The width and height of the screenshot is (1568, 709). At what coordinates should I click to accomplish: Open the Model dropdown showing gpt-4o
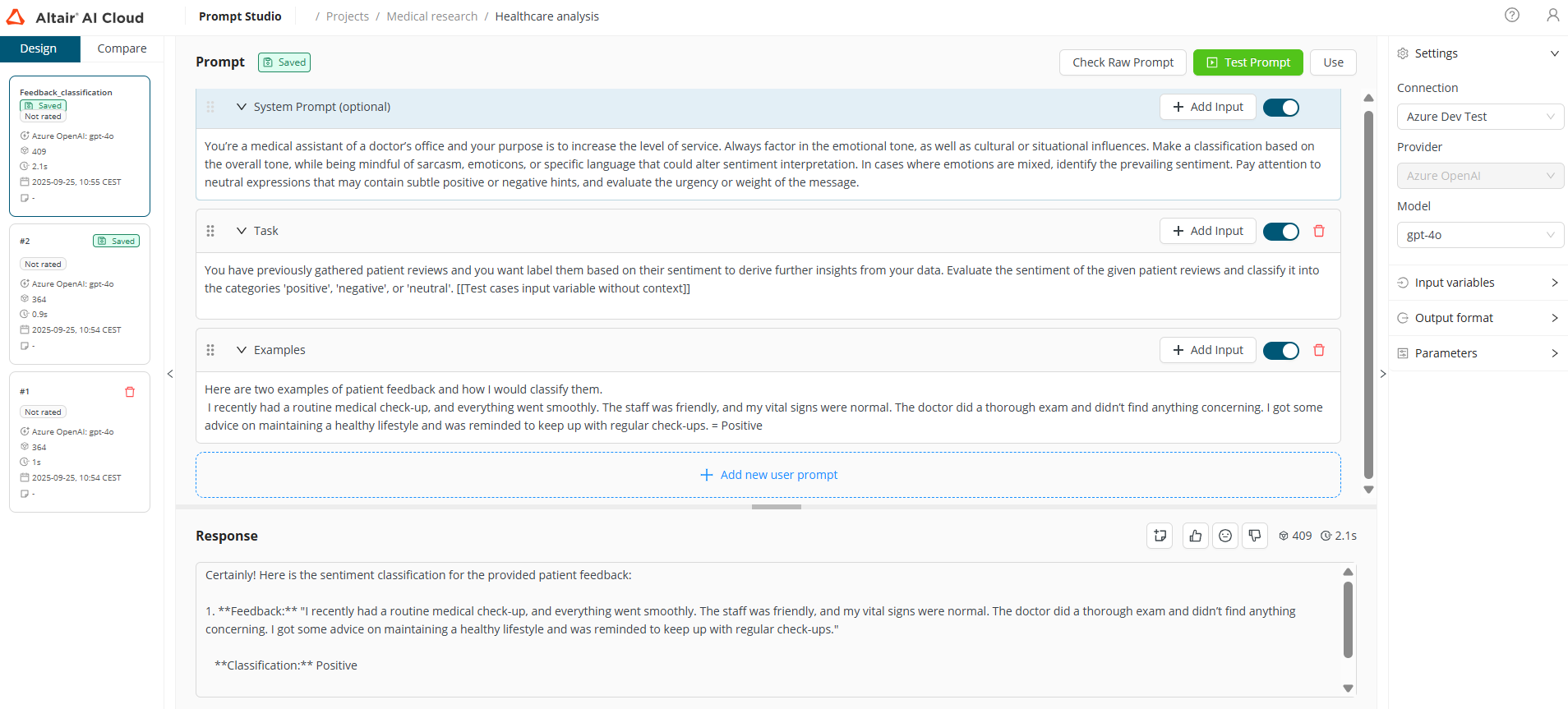click(x=1479, y=235)
